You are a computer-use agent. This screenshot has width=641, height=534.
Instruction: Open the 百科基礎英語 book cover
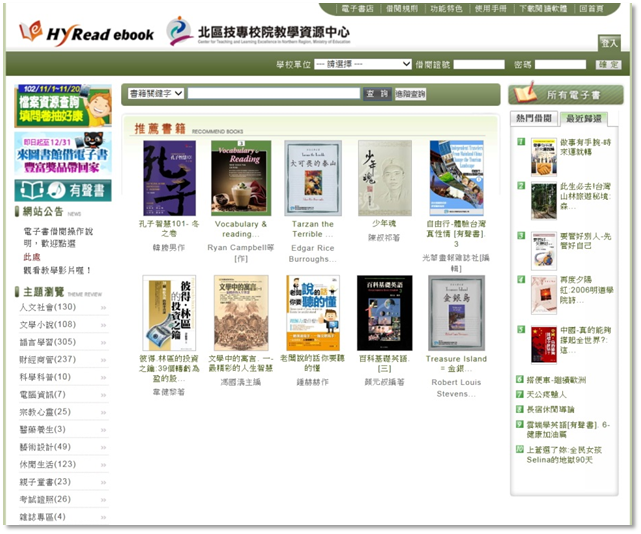pos(385,313)
